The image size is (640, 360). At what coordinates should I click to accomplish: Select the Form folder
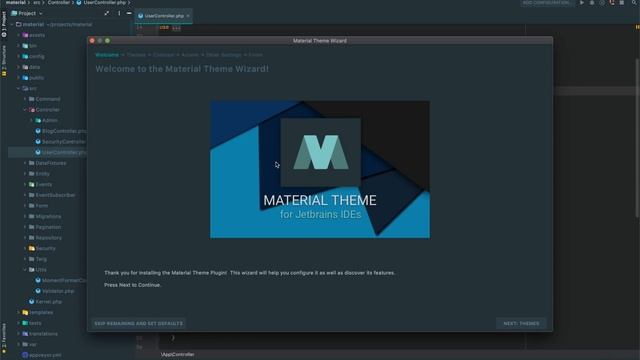(38, 206)
